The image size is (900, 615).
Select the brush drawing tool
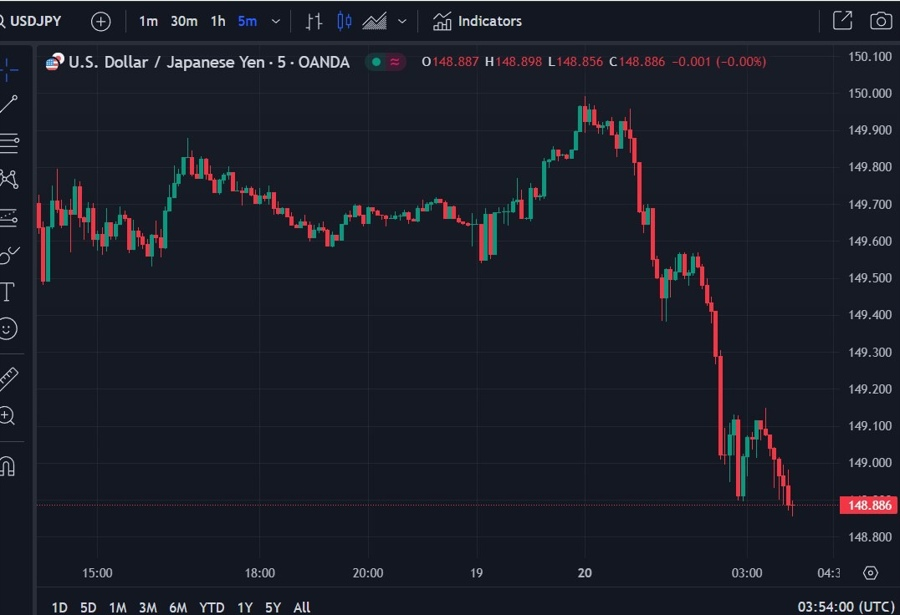[9, 255]
